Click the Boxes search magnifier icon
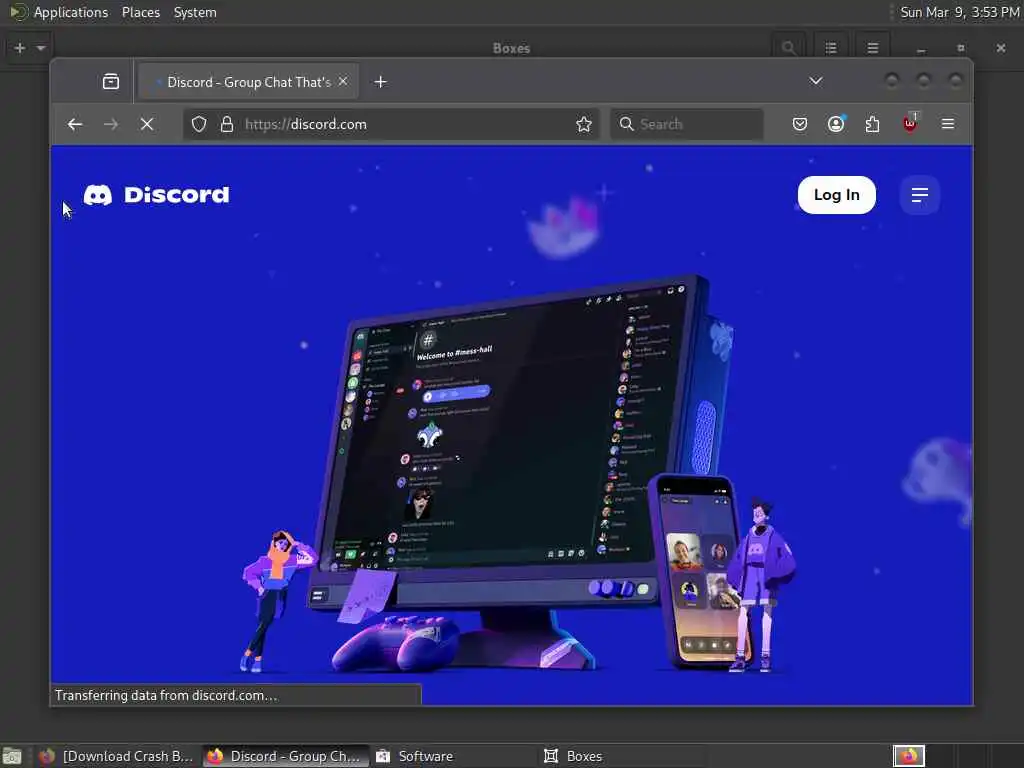The height and width of the screenshot is (768, 1024). 789,48
